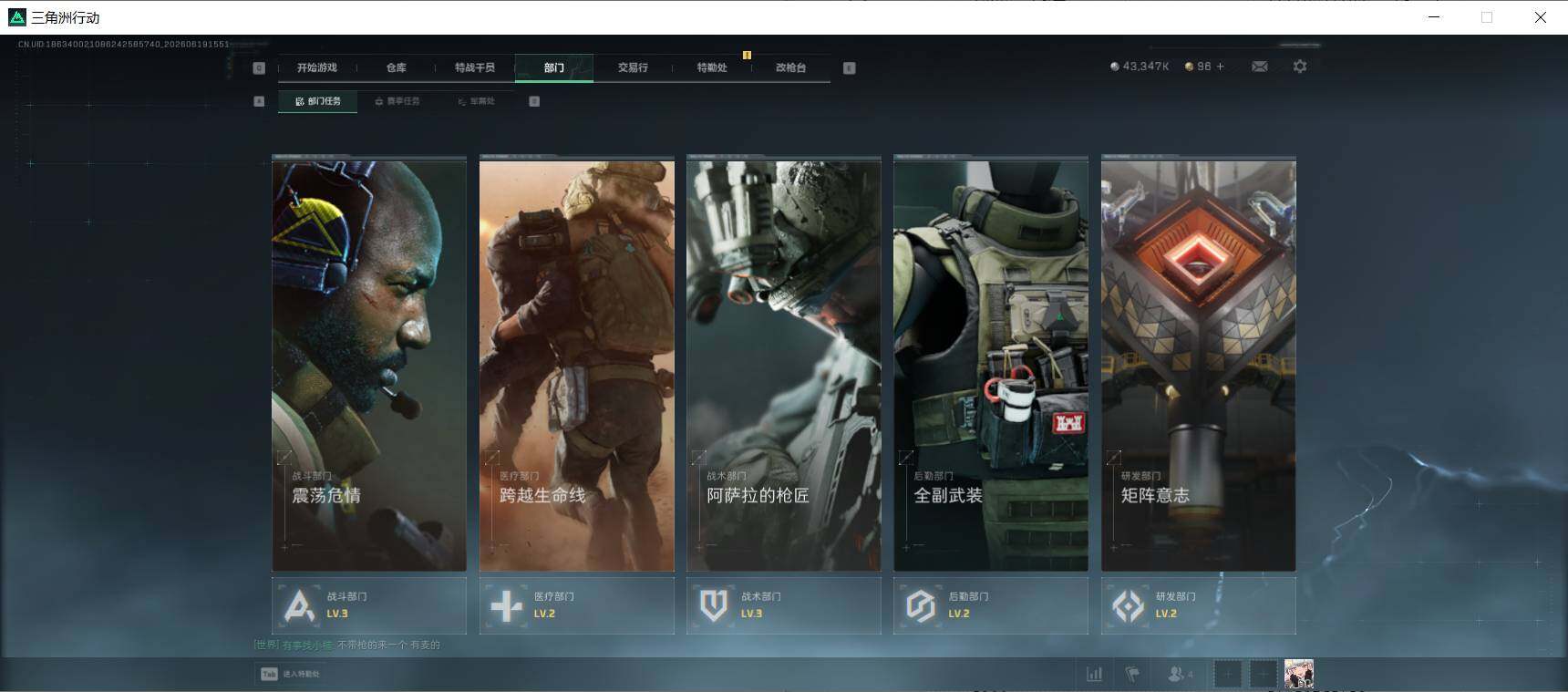Go to the 交易行 tab
Viewport: 1568px width, 692px height.
[633, 67]
